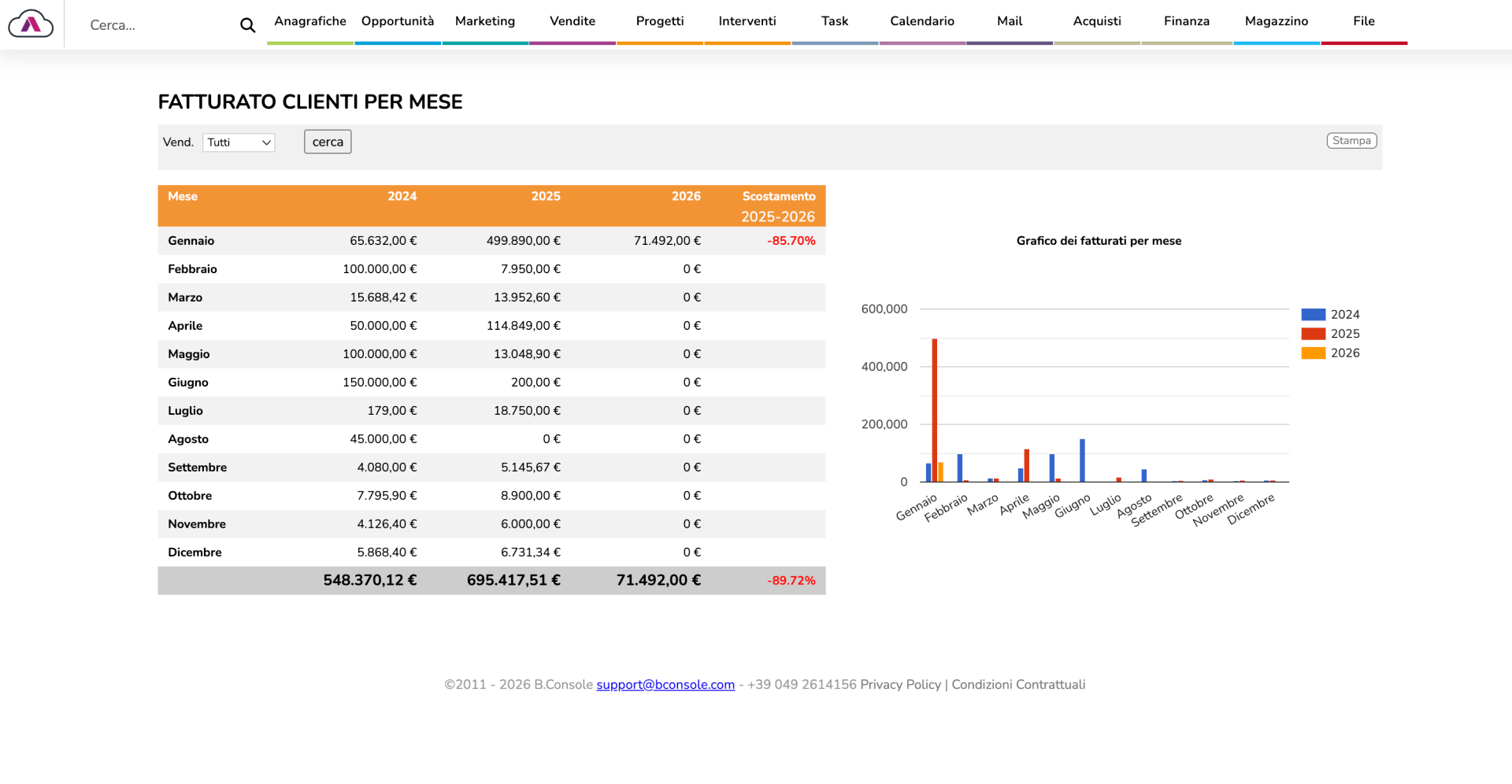Open the Vend. Tutti dropdown
This screenshot has height=784, width=1512.
tap(239, 142)
